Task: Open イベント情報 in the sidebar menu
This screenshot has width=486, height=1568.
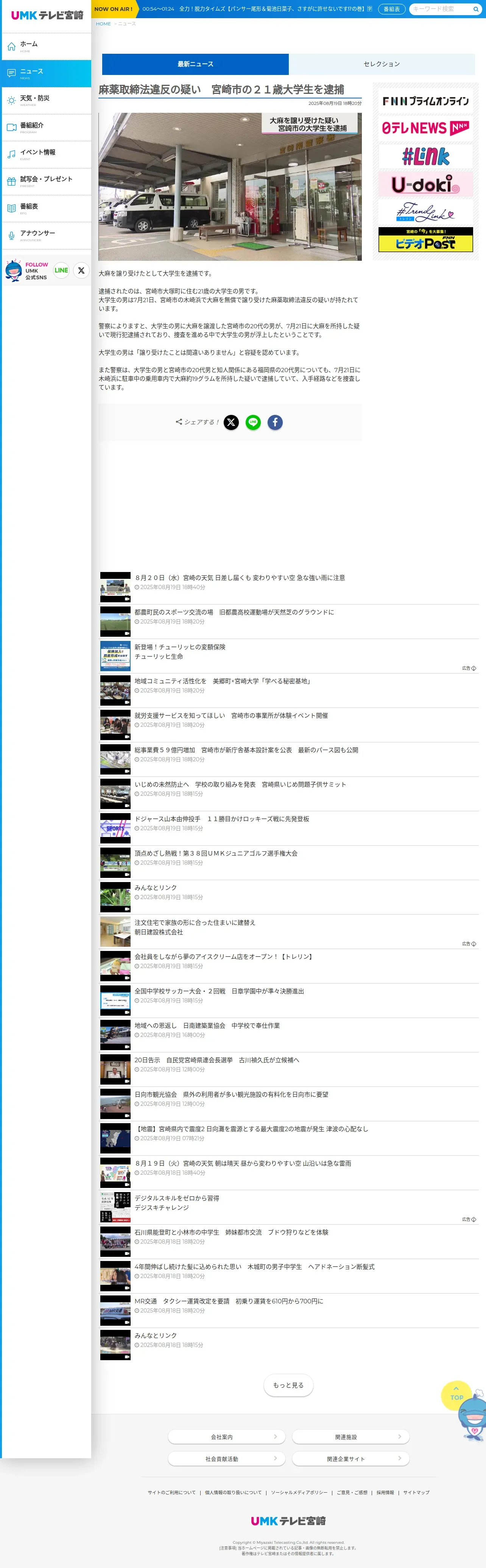Action: pyautogui.click(x=46, y=154)
